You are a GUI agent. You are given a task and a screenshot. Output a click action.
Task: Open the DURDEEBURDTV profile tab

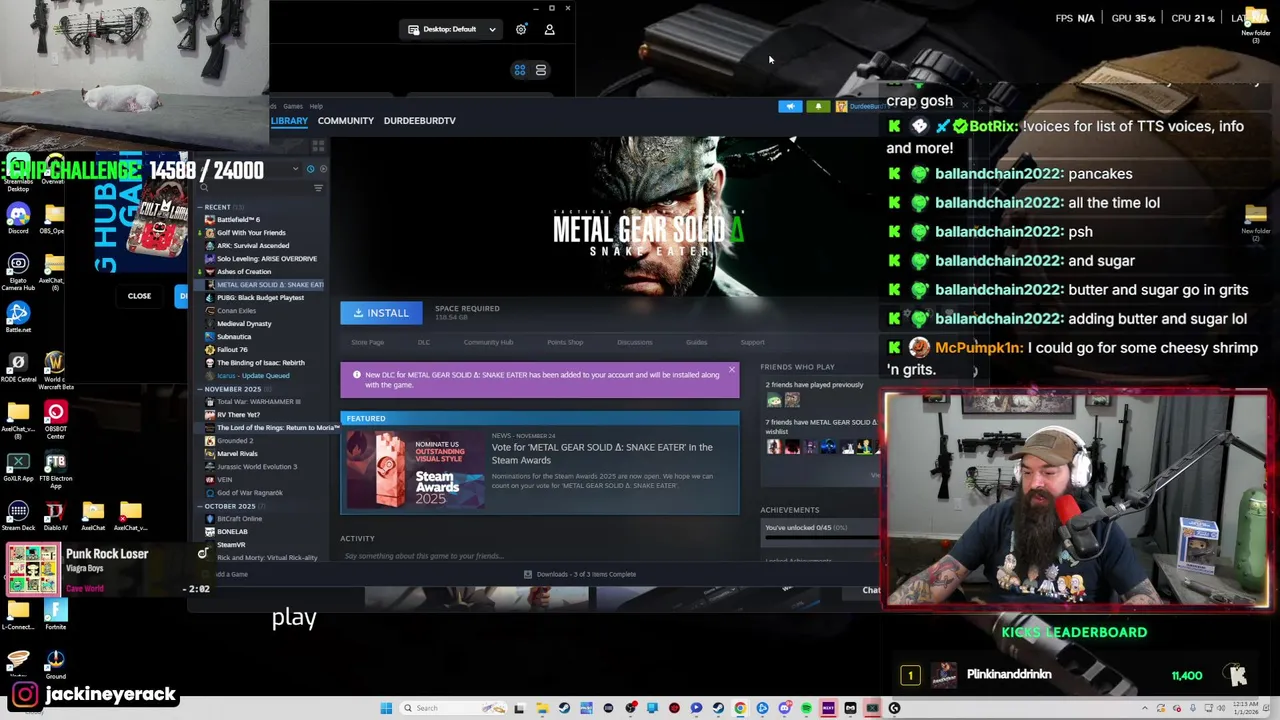(x=419, y=121)
